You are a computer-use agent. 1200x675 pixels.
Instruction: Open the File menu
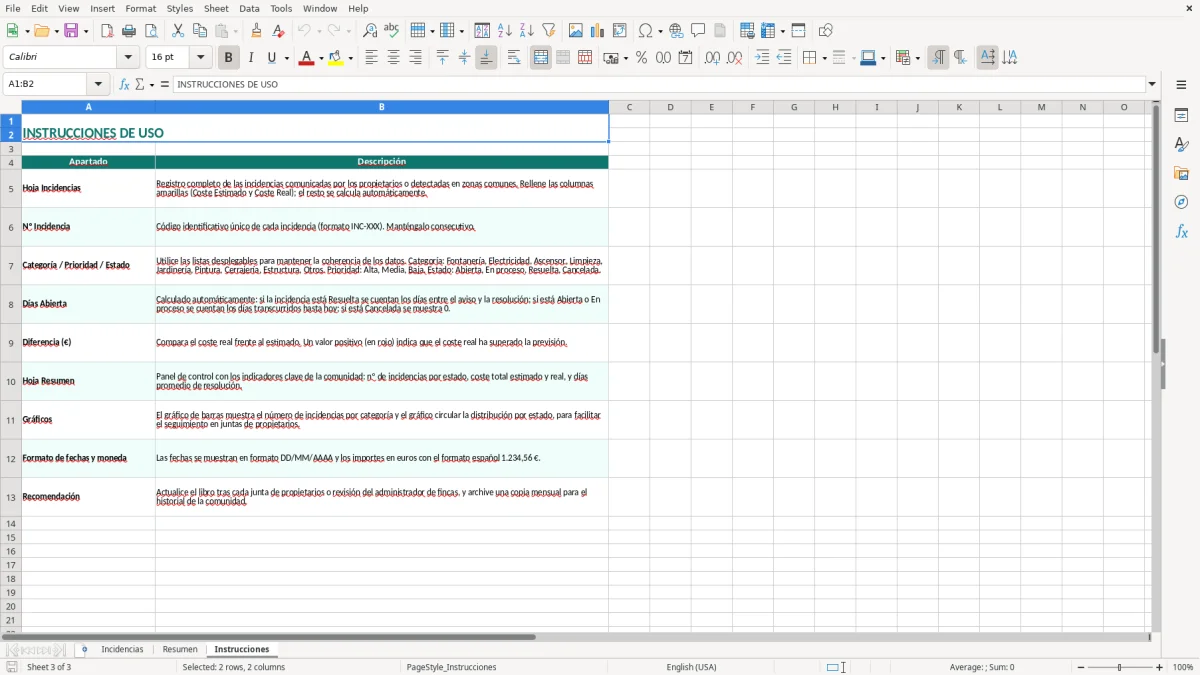(13, 8)
